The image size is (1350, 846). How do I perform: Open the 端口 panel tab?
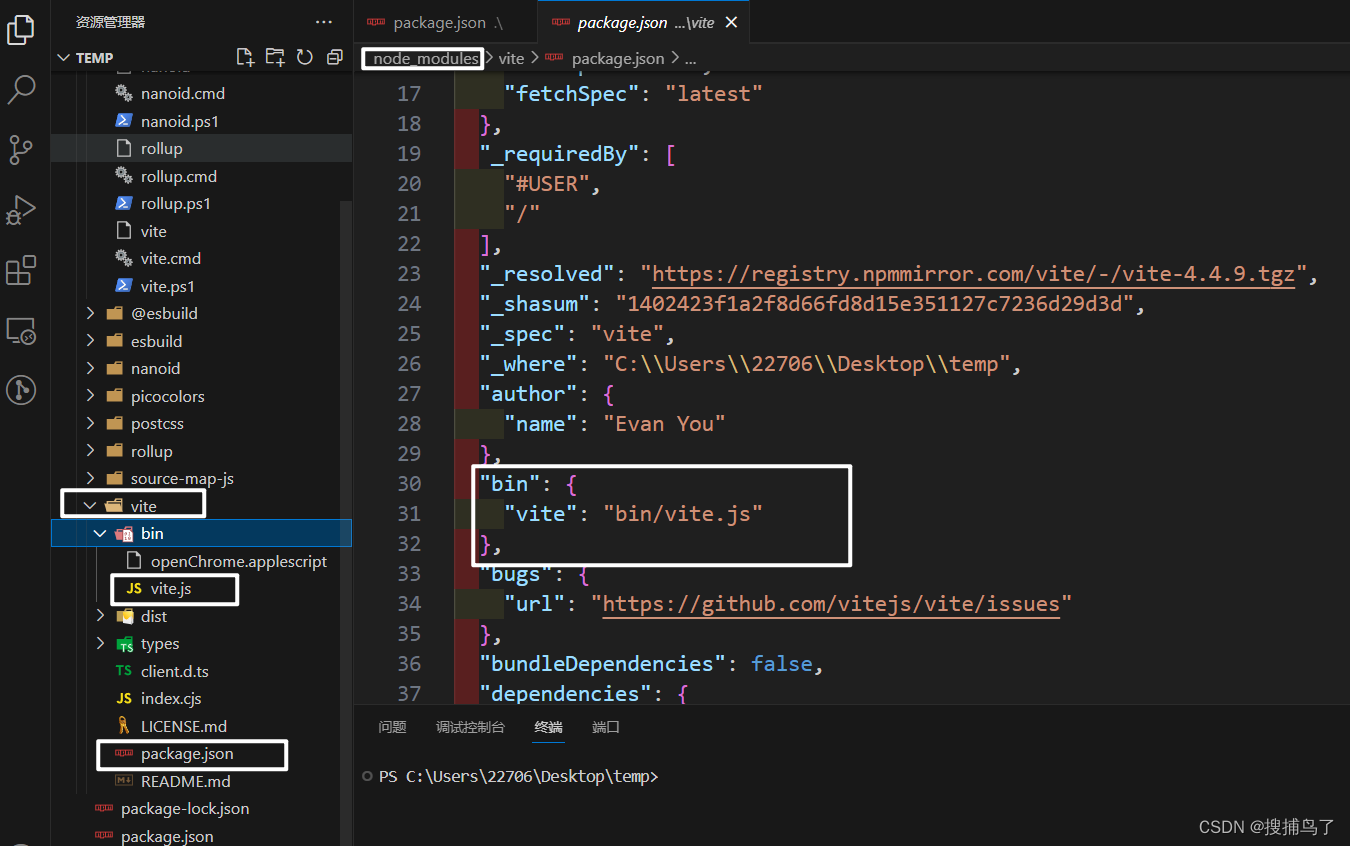click(606, 727)
